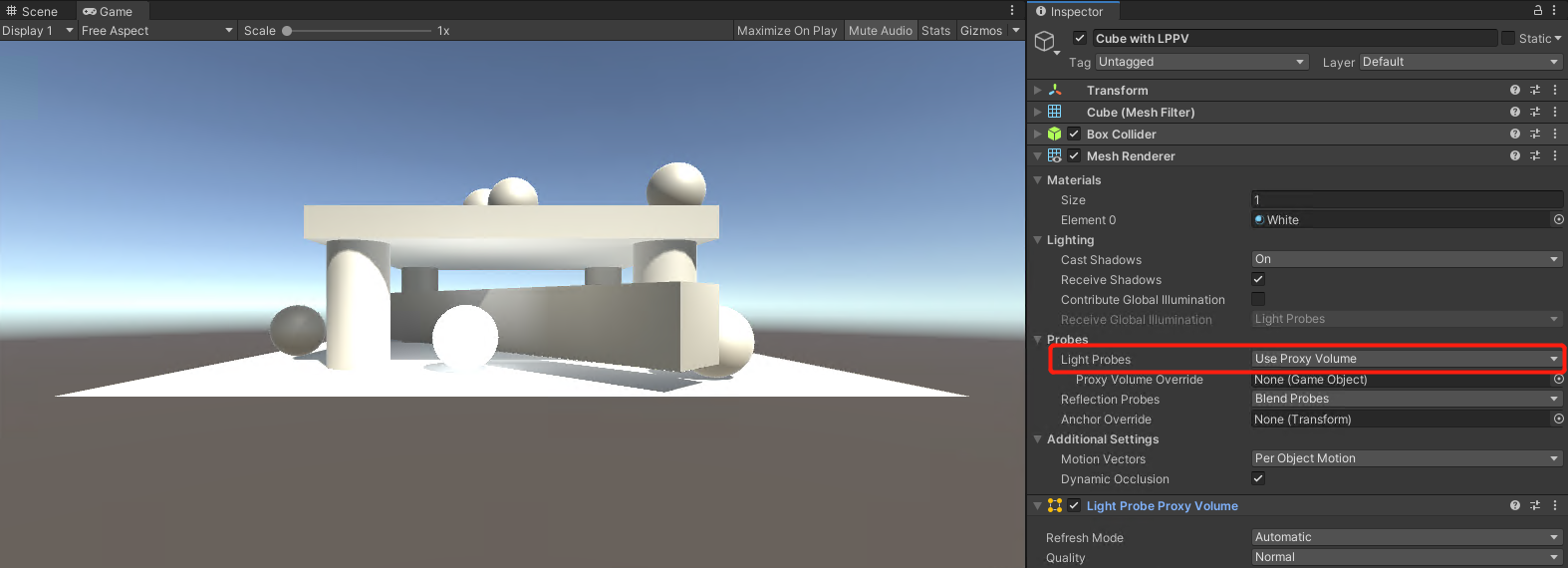Image resolution: width=1568 pixels, height=568 pixels.
Task: Show the Stats overlay
Action: [935, 31]
